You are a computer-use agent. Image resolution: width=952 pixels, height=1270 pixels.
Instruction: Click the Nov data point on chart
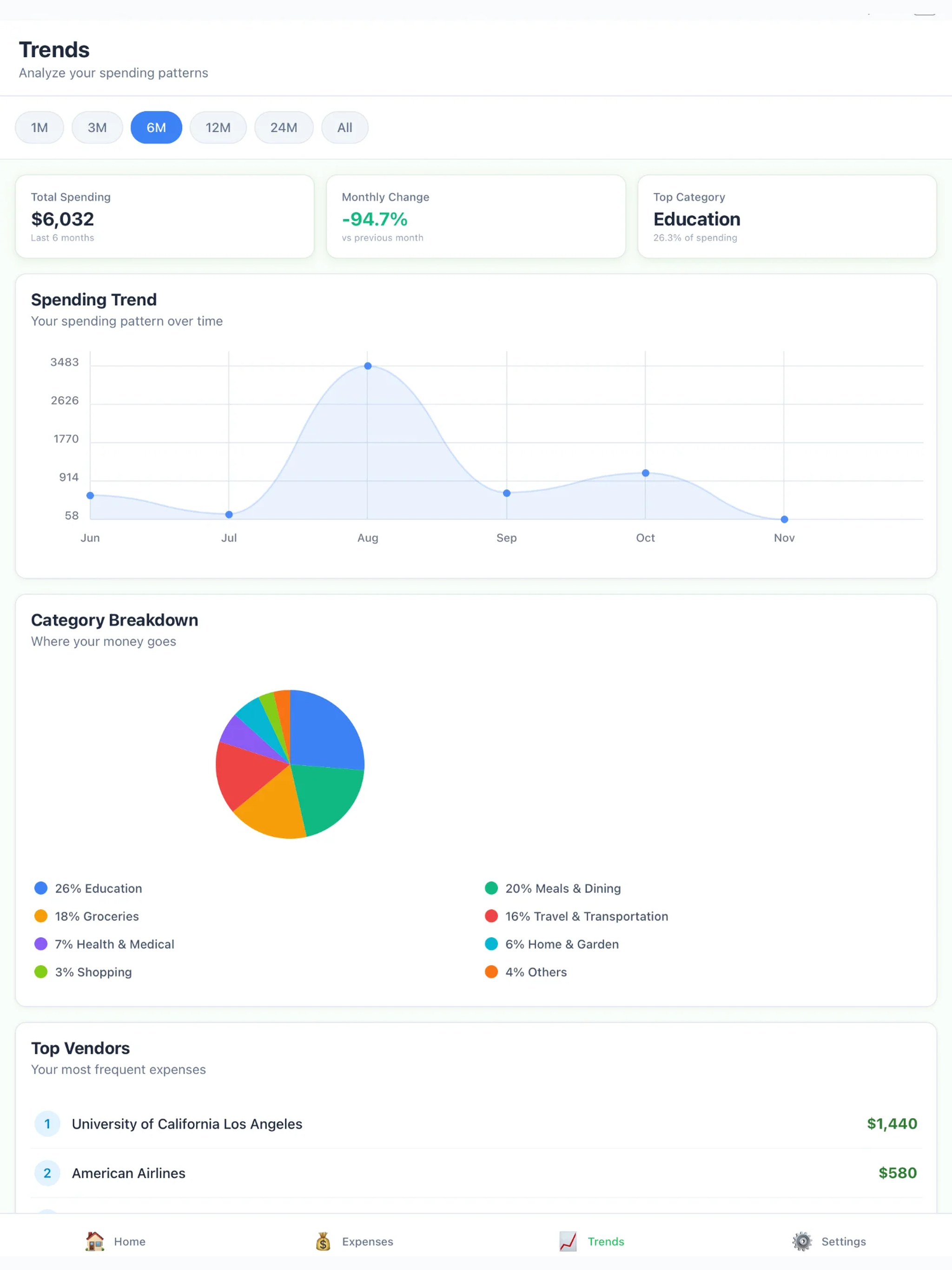[x=784, y=519]
